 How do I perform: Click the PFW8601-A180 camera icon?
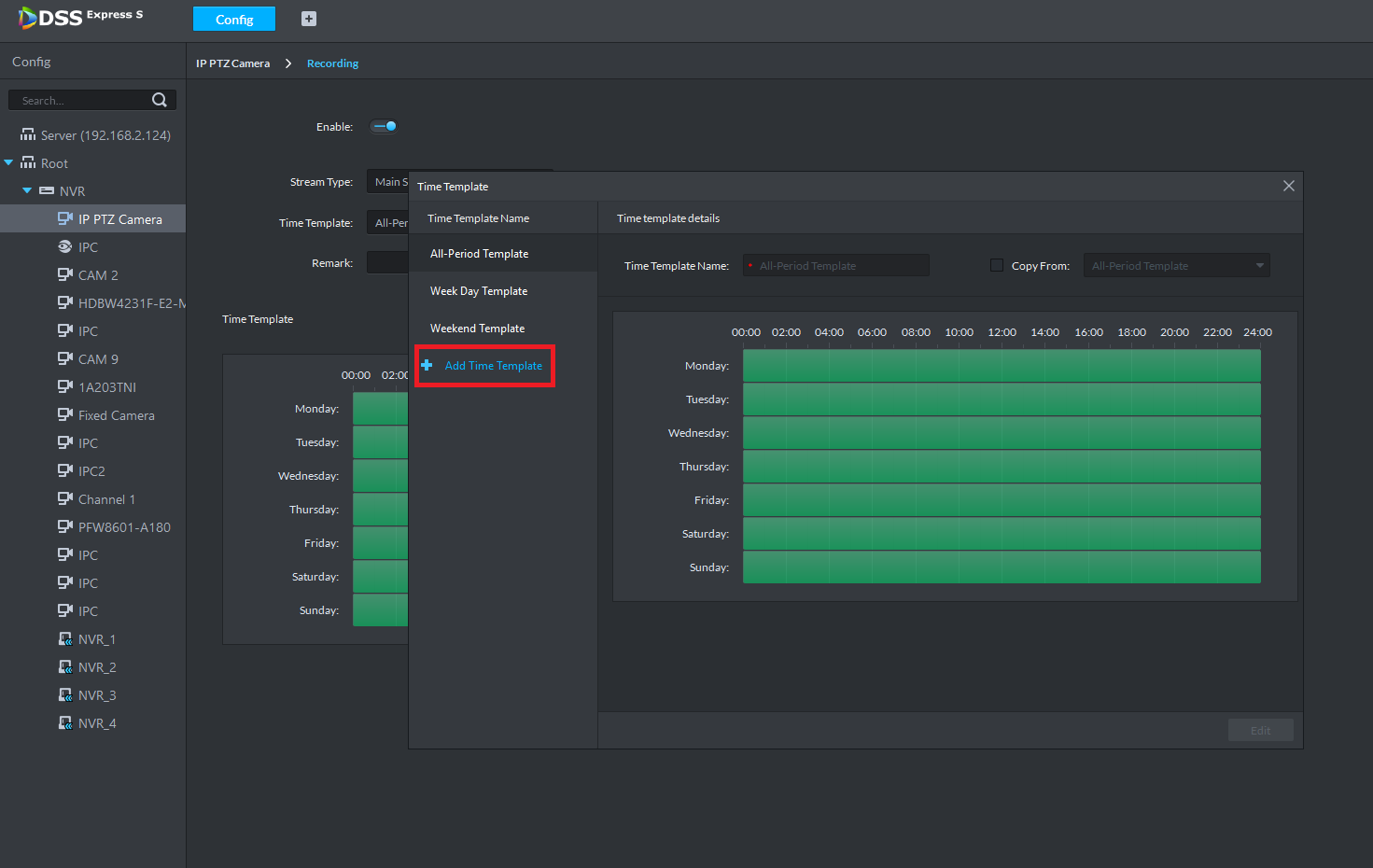[65, 526]
